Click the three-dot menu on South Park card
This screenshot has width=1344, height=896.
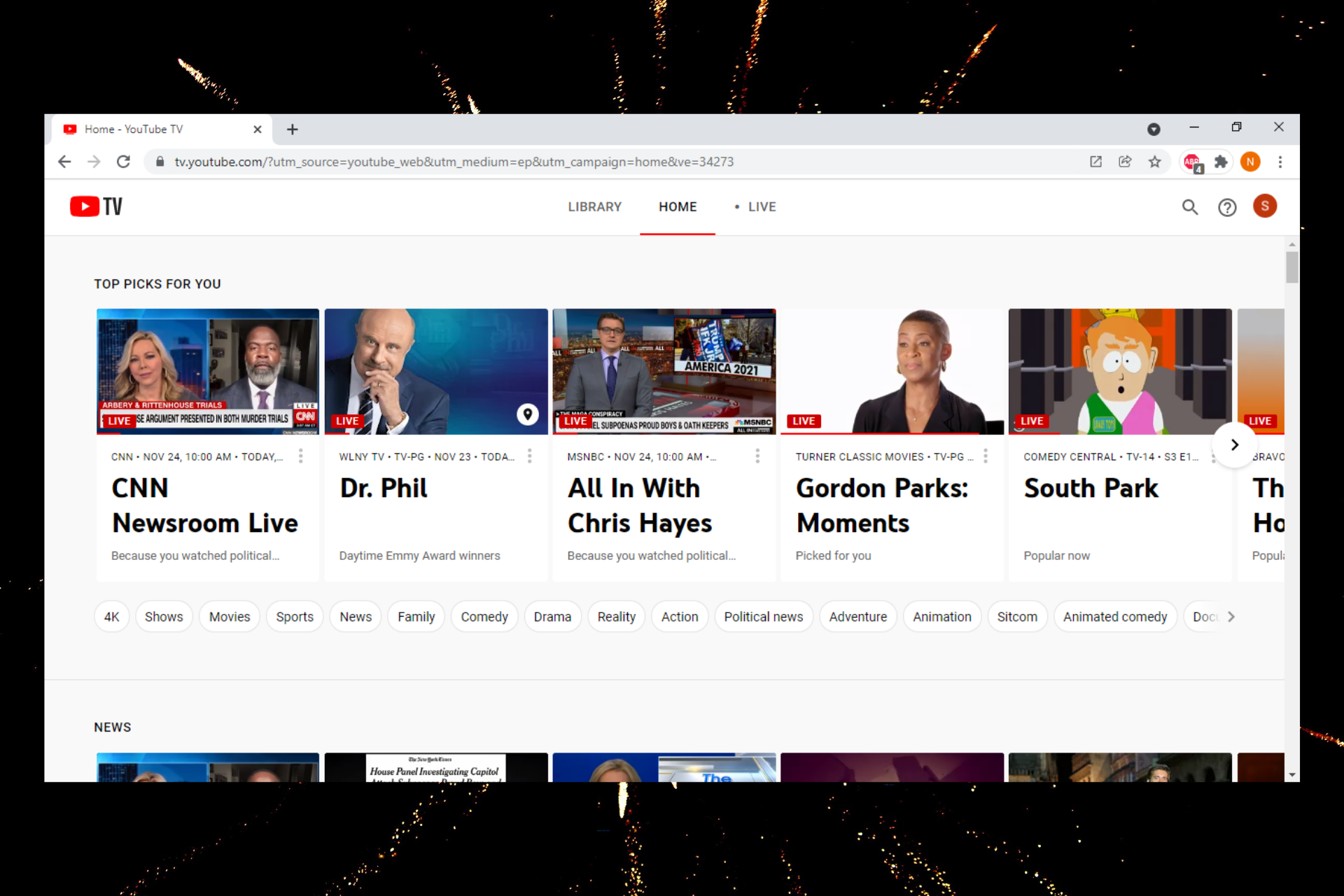(1214, 456)
